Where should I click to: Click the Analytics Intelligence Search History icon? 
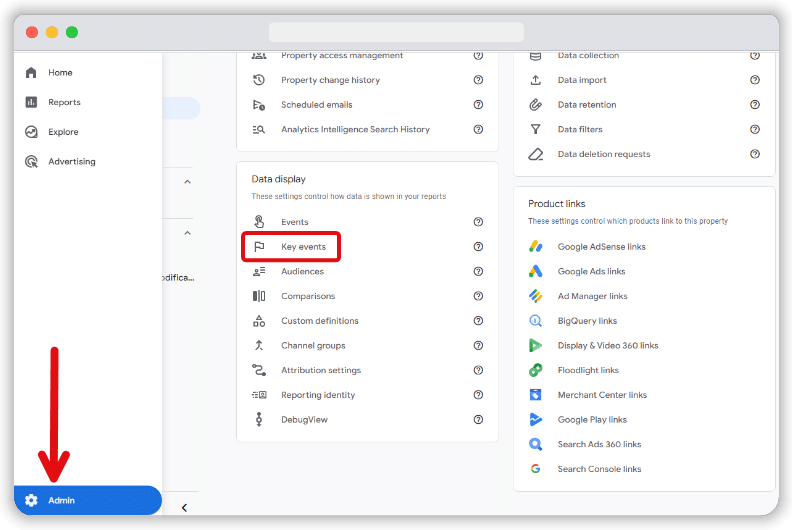point(259,129)
